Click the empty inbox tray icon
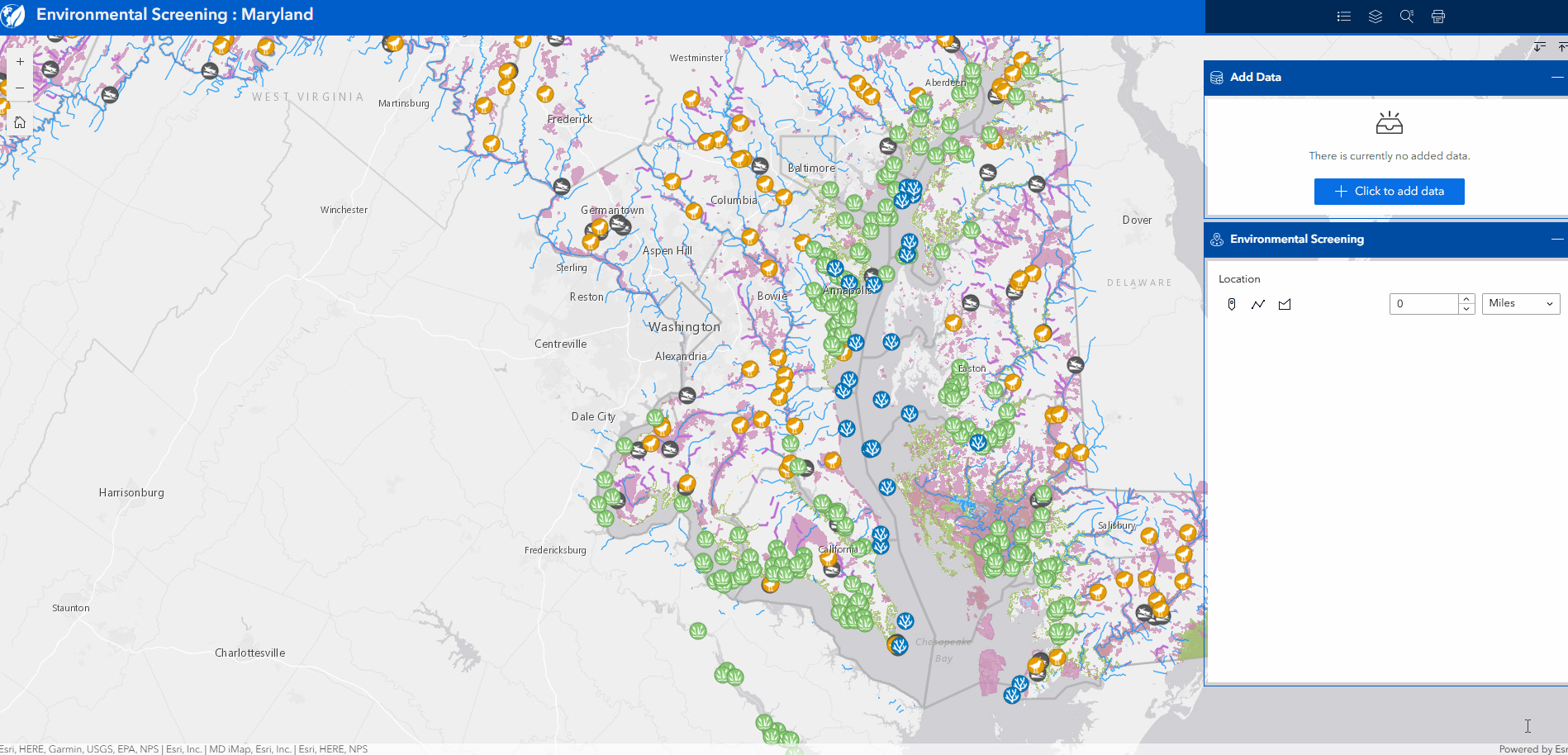 click(x=1390, y=123)
